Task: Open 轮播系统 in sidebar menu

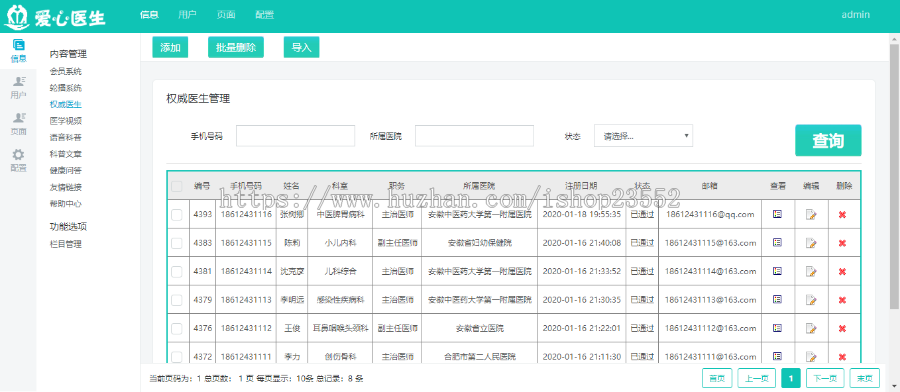Action: tap(65, 88)
